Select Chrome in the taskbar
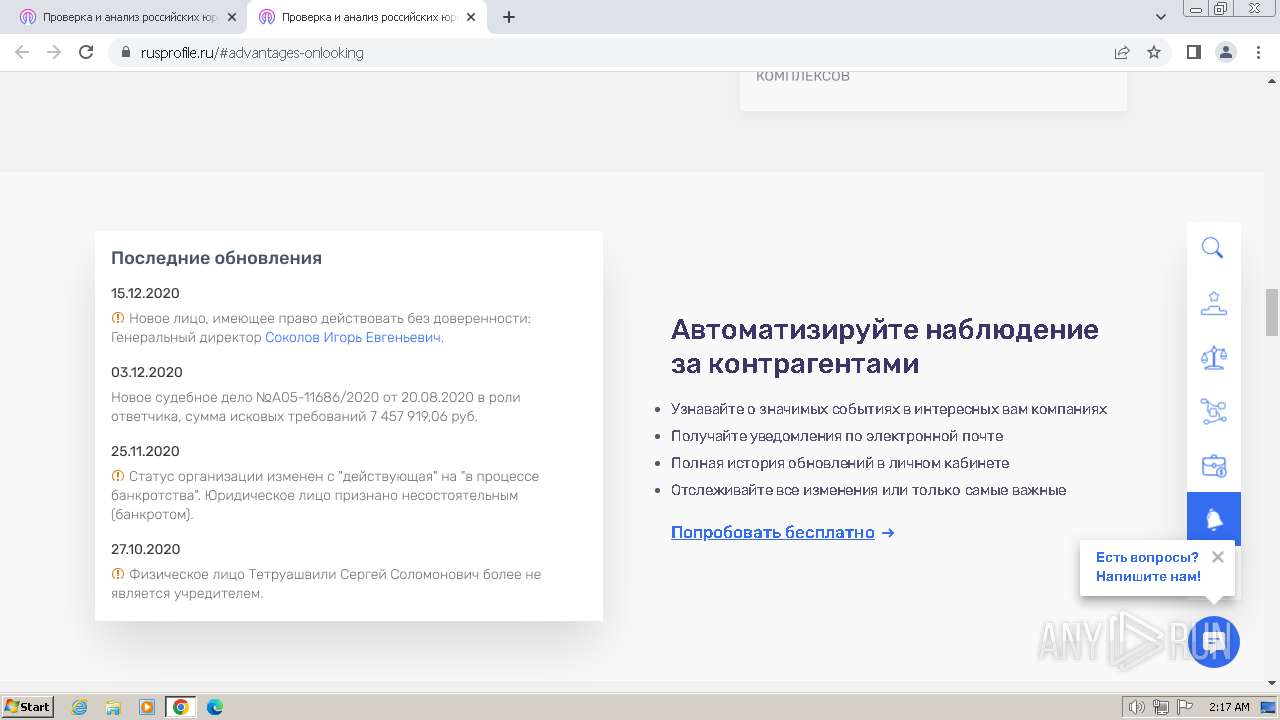Screen dimensions: 1280x720 (181, 707)
